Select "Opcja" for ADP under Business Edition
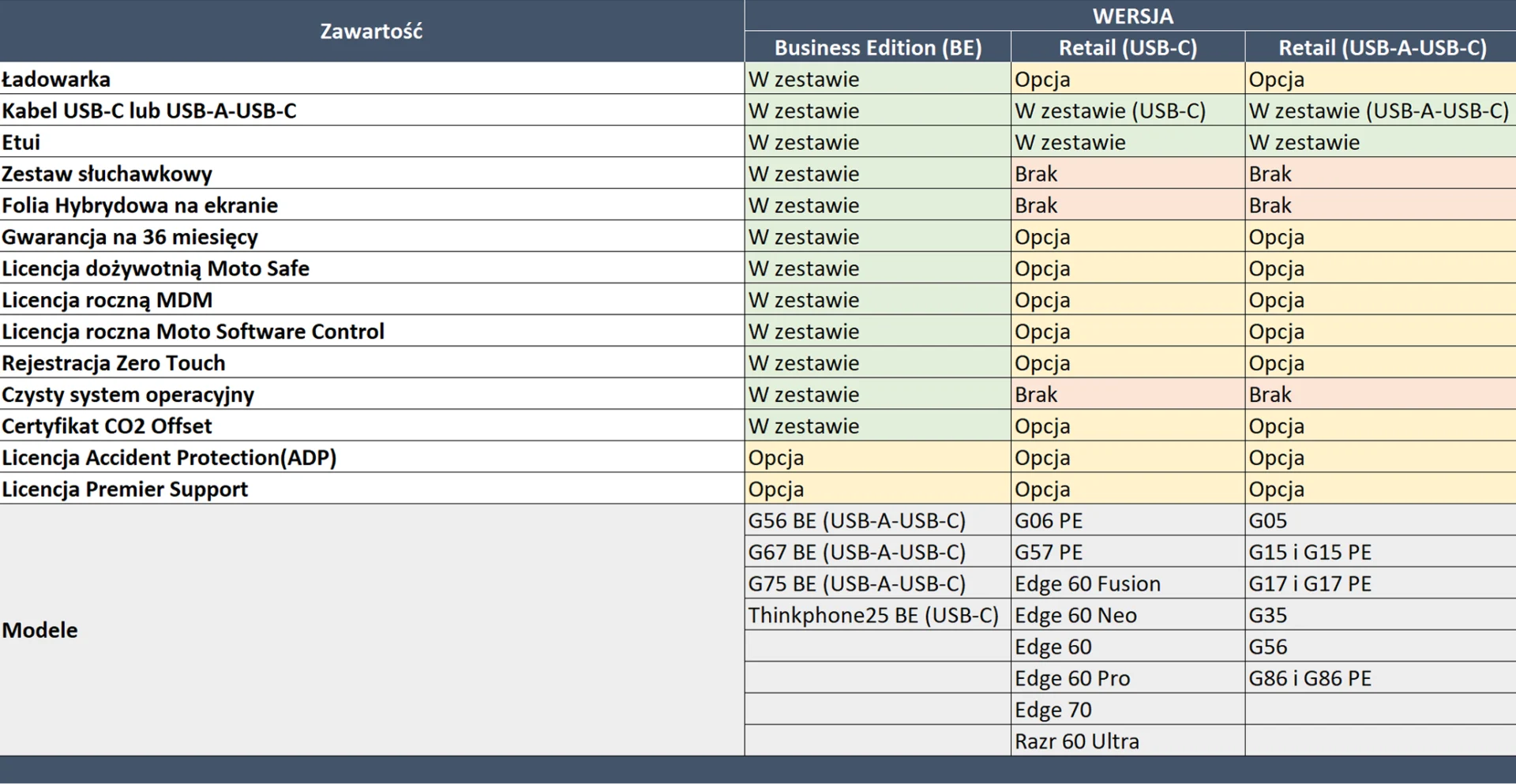 click(878, 458)
